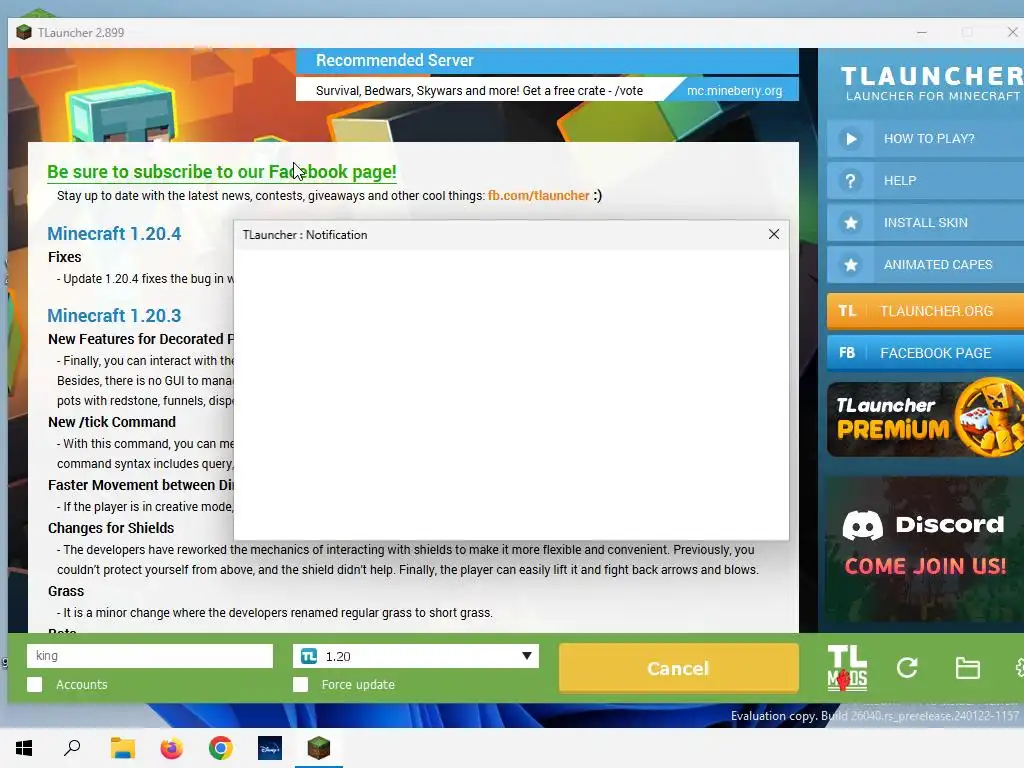This screenshot has width=1024, height=768.
Task: Open taskbar Search magnifier
Action: pos(72,748)
